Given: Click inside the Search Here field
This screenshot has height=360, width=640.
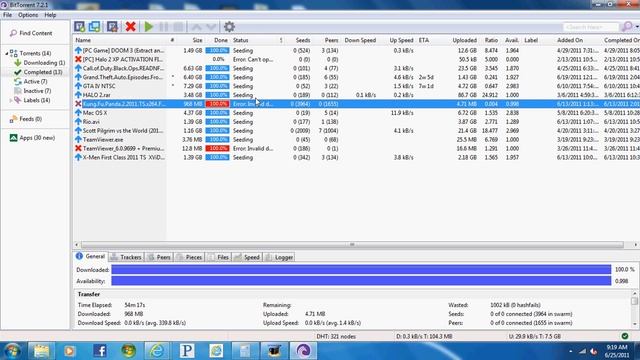Looking at the screenshot, I should tap(591, 27).
